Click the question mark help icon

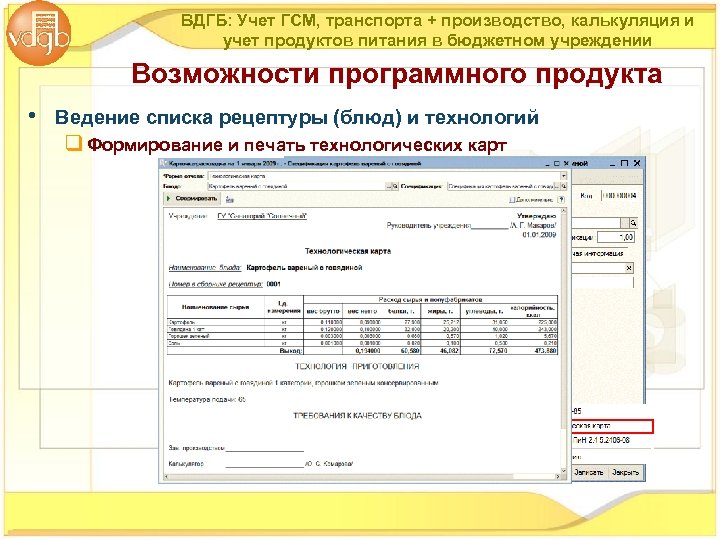[561, 200]
